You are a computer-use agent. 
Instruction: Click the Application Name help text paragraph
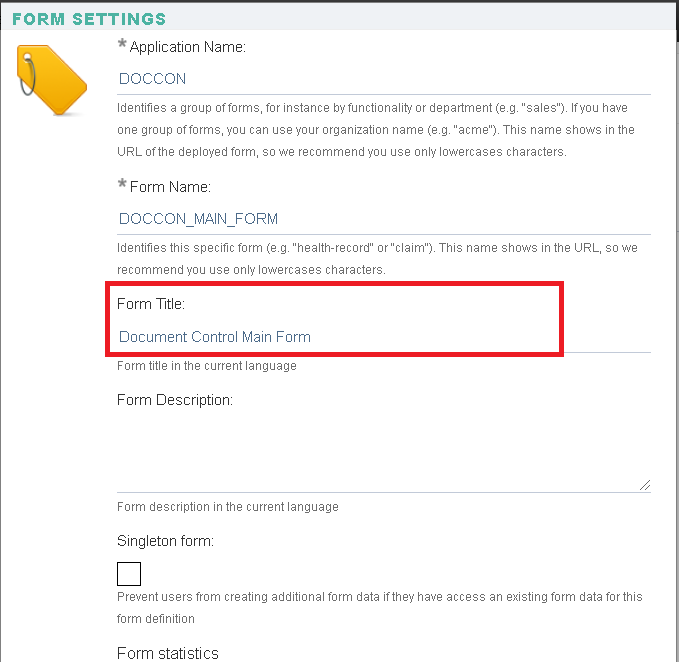tap(377, 130)
